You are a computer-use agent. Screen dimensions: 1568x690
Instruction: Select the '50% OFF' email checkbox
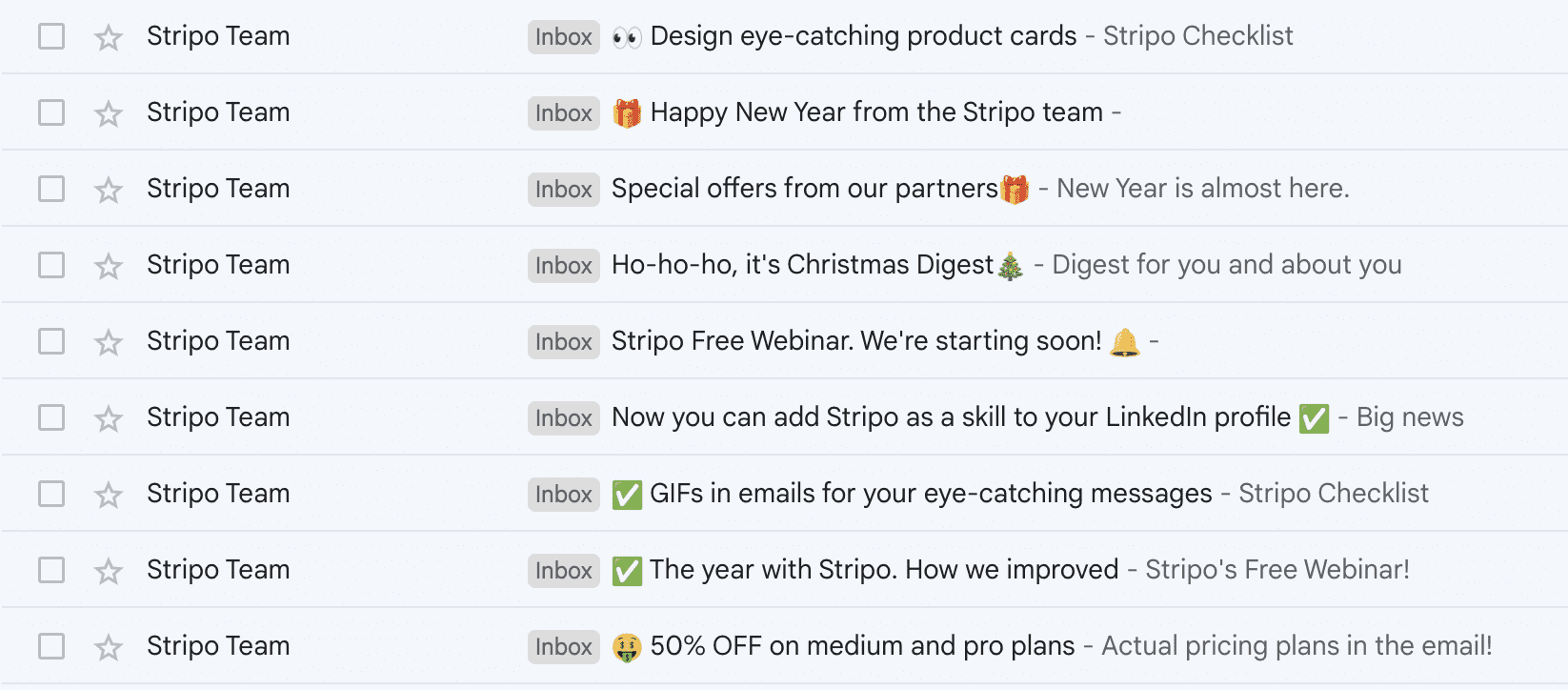pos(51,646)
